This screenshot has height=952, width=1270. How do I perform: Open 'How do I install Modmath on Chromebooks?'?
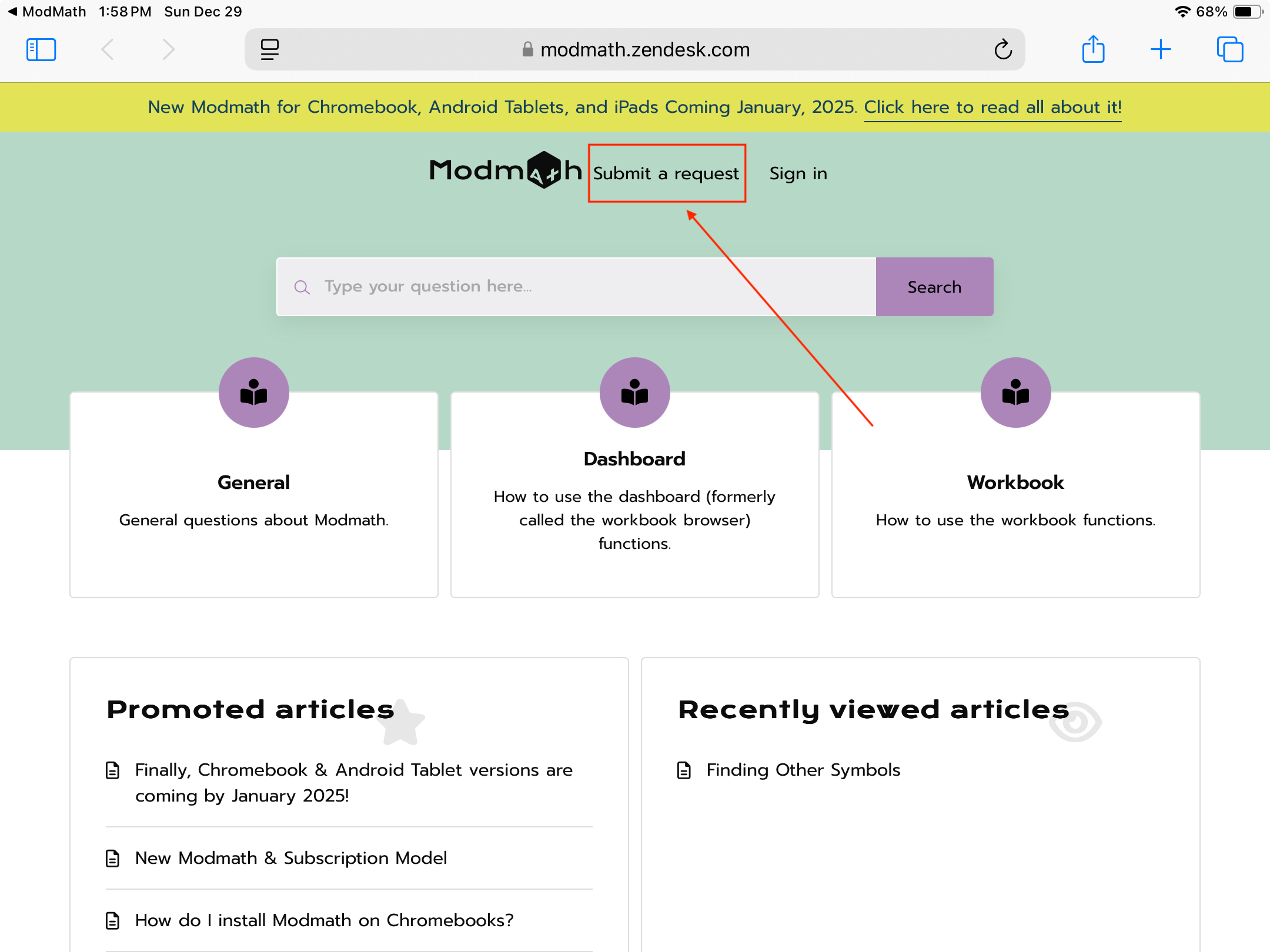click(324, 920)
